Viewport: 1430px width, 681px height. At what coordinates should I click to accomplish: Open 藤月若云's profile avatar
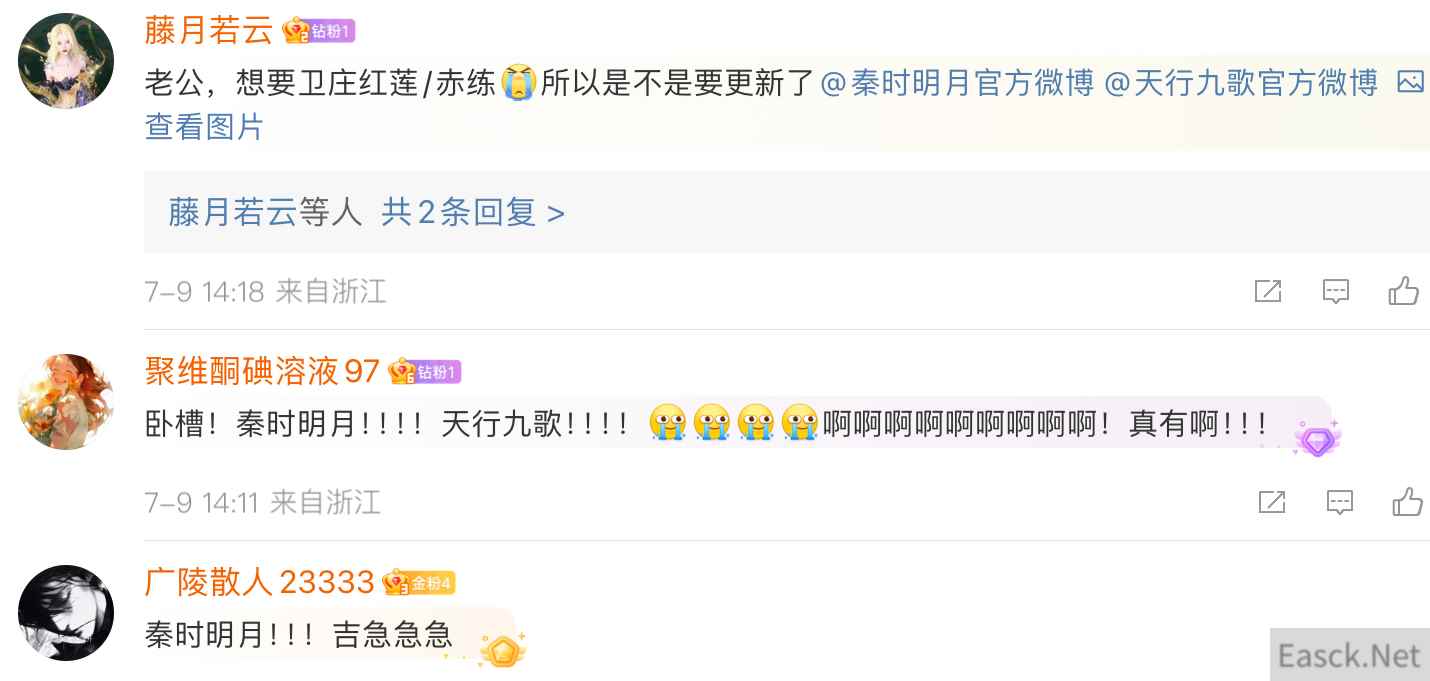coord(66,61)
